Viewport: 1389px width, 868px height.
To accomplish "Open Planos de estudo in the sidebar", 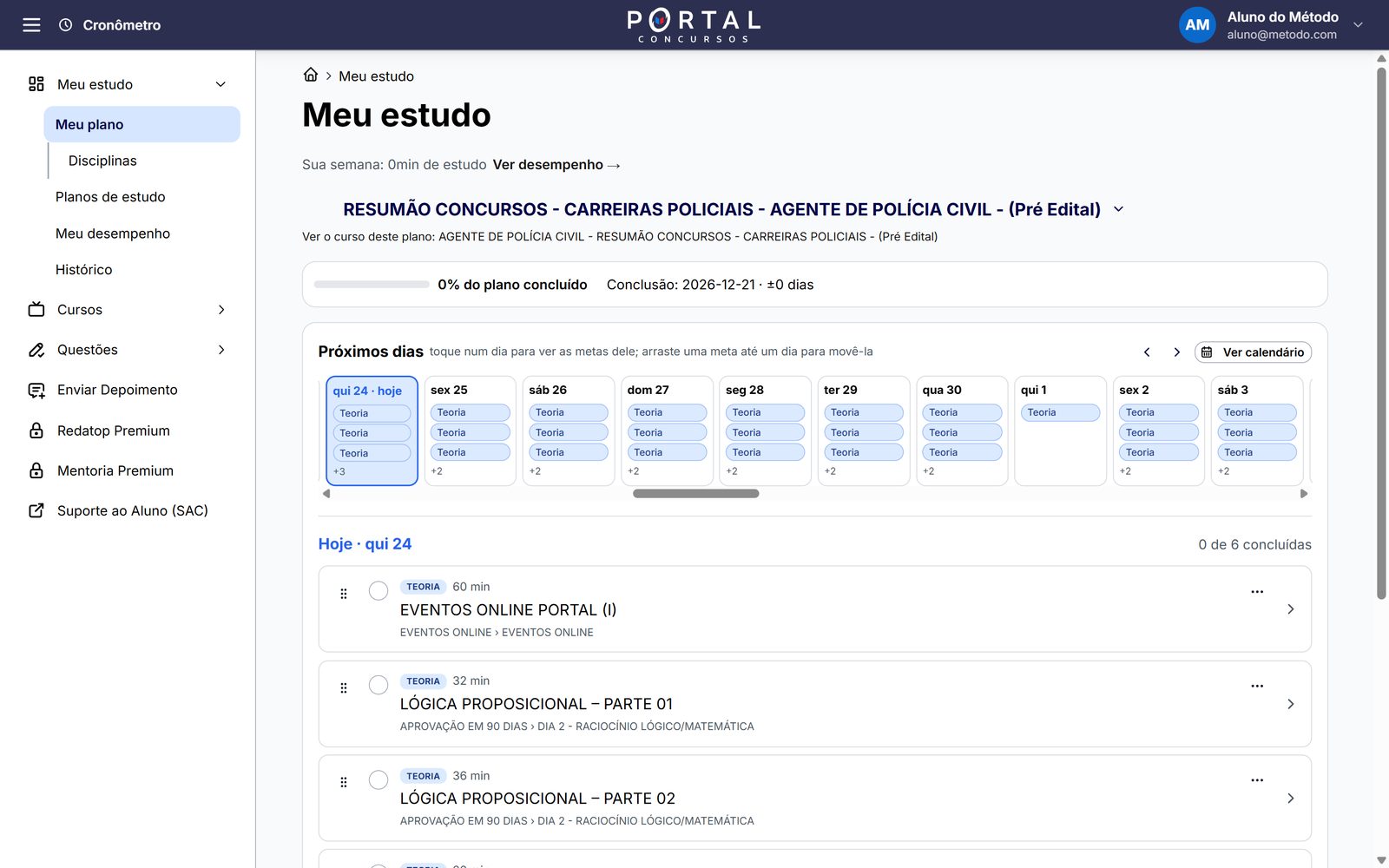I will pos(110,197).
